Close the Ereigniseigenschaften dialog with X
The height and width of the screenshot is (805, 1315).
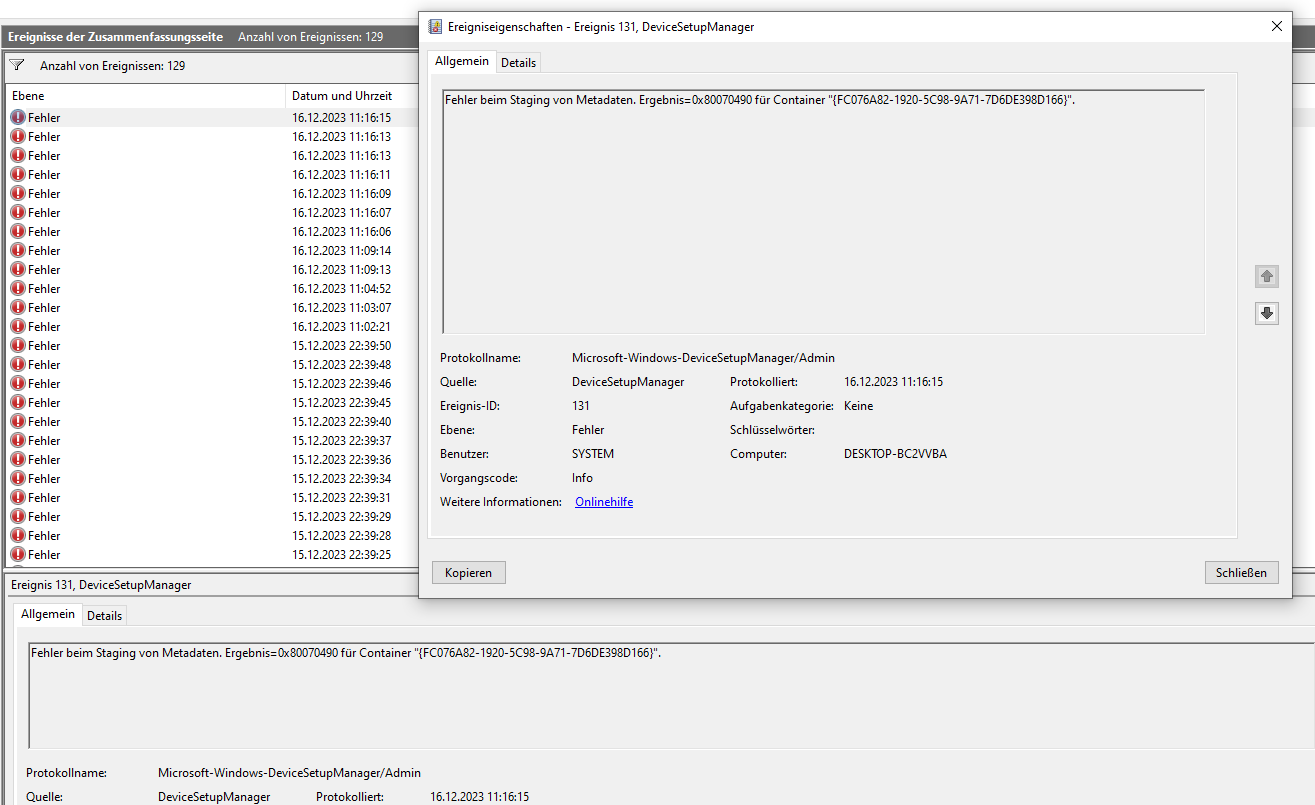tap(1277, 27)
